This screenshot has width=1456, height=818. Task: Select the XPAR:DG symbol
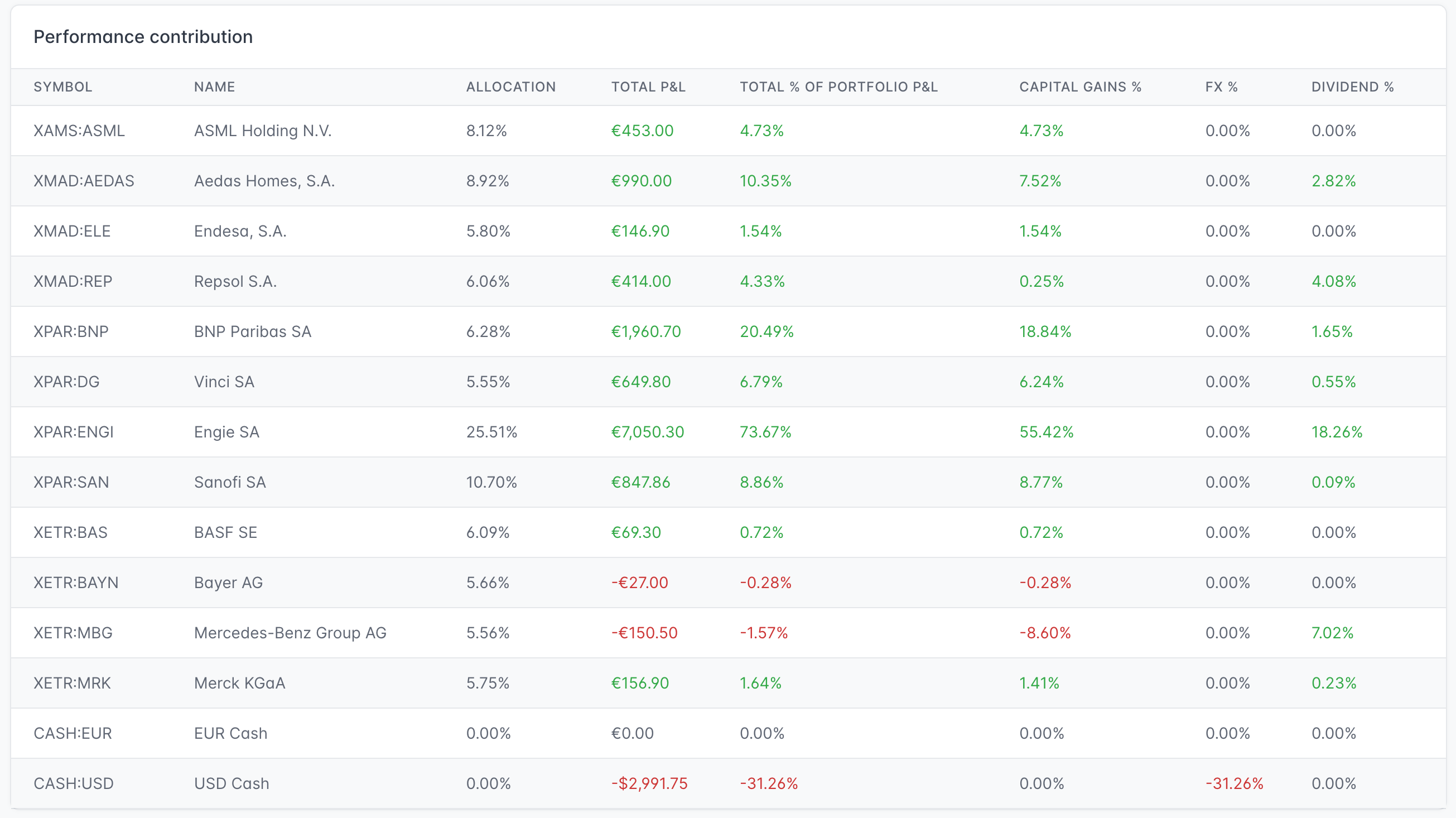pos(66,382)
